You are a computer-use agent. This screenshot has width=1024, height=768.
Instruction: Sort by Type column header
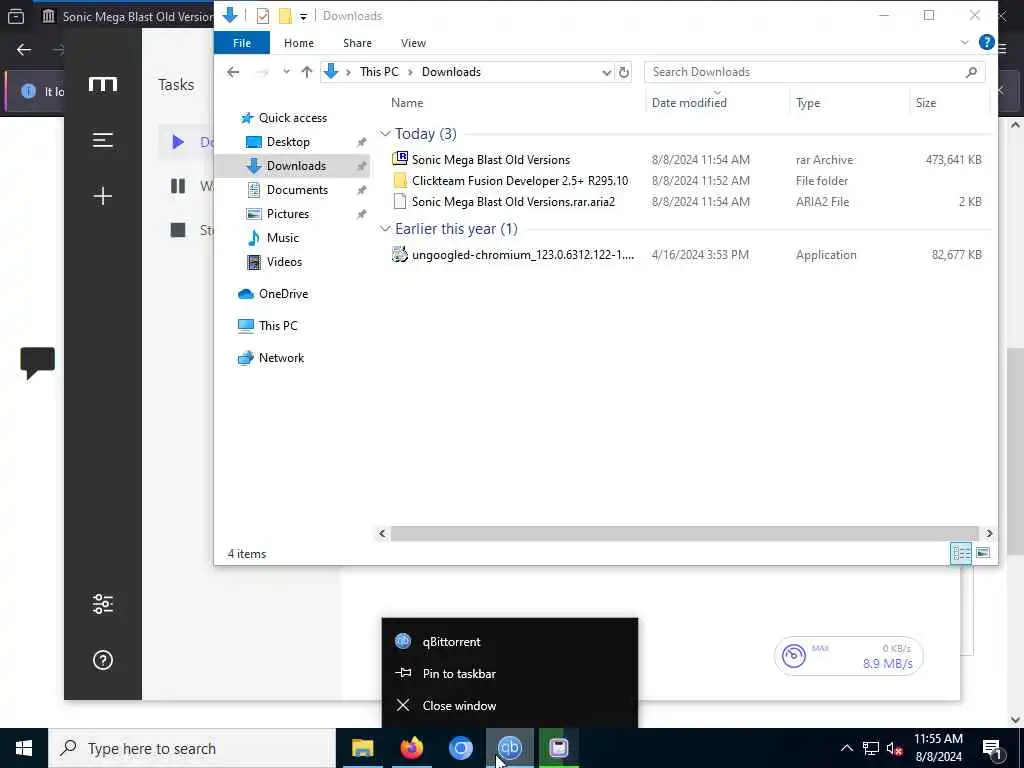click(808, 103)
